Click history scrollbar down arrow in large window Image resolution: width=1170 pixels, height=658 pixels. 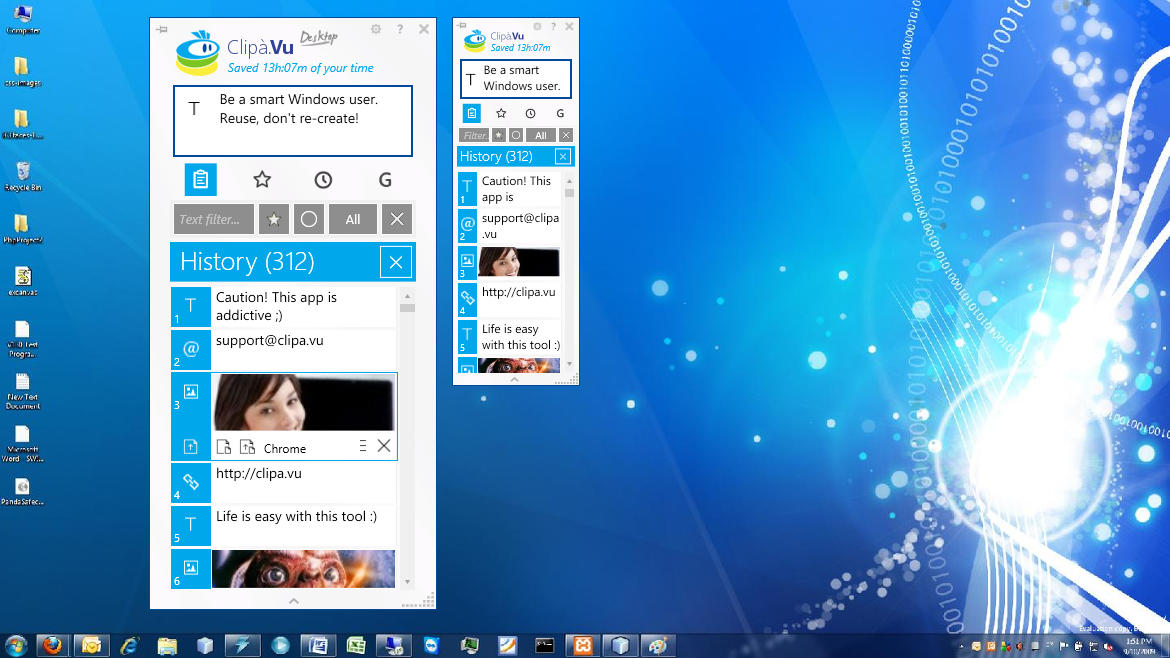tap(407, 582)
